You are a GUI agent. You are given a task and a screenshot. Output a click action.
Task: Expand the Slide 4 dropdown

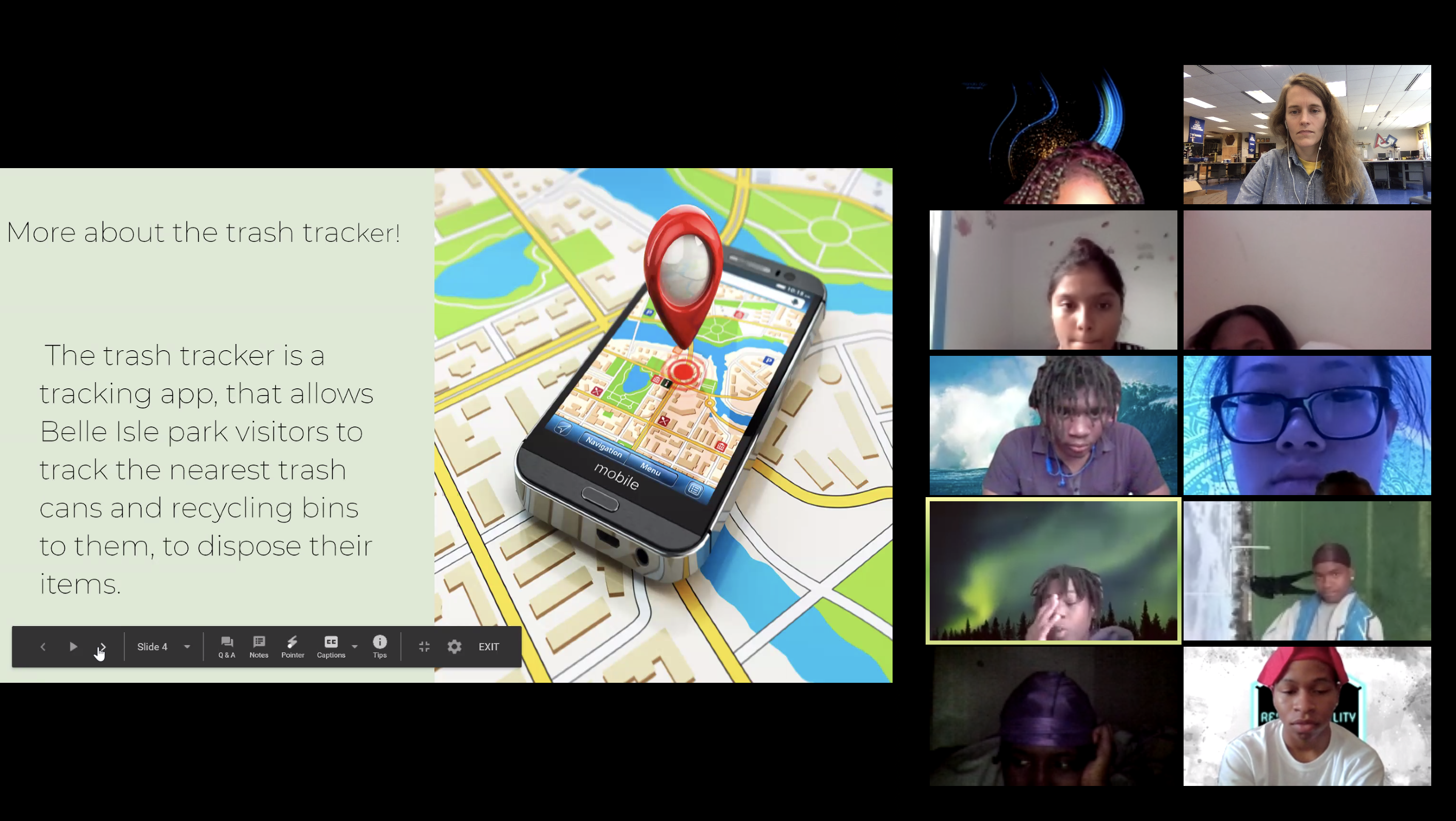point(187,646)
